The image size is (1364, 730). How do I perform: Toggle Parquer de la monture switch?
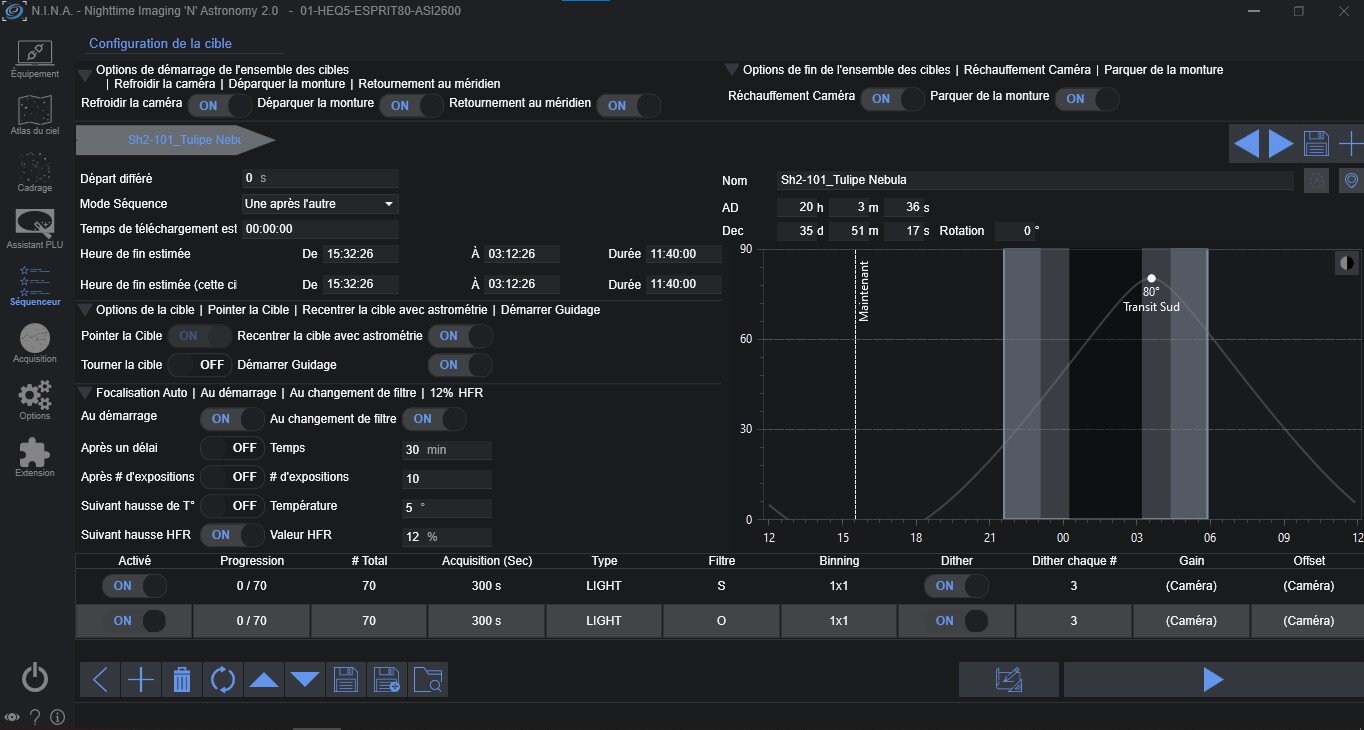pyautogui.click(x=1087, y=98)
